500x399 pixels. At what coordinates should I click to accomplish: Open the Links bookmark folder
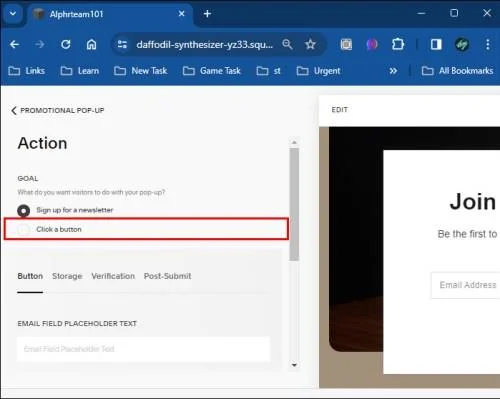(27, 71)
